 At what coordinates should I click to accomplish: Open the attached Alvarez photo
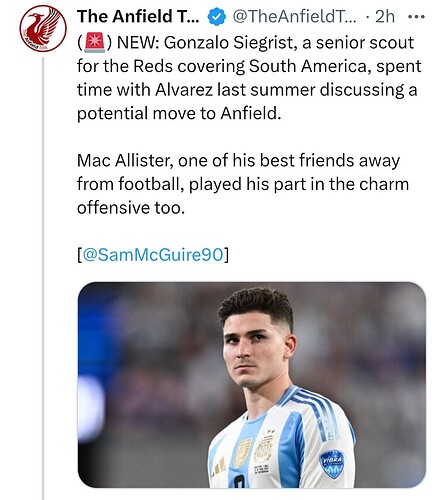[x=252, y=385]
